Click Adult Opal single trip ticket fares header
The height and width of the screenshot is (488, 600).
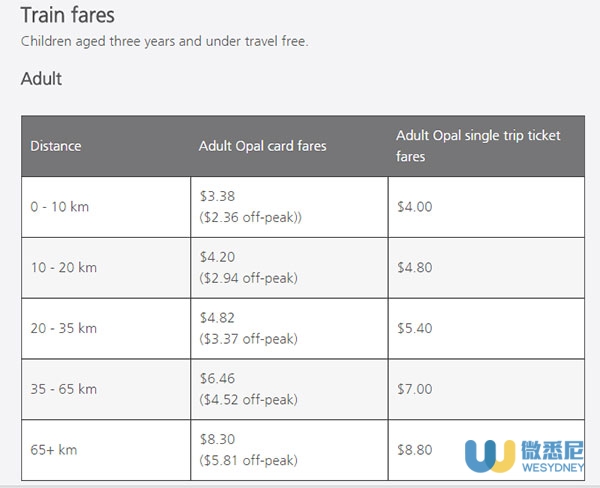pos(478,146)
